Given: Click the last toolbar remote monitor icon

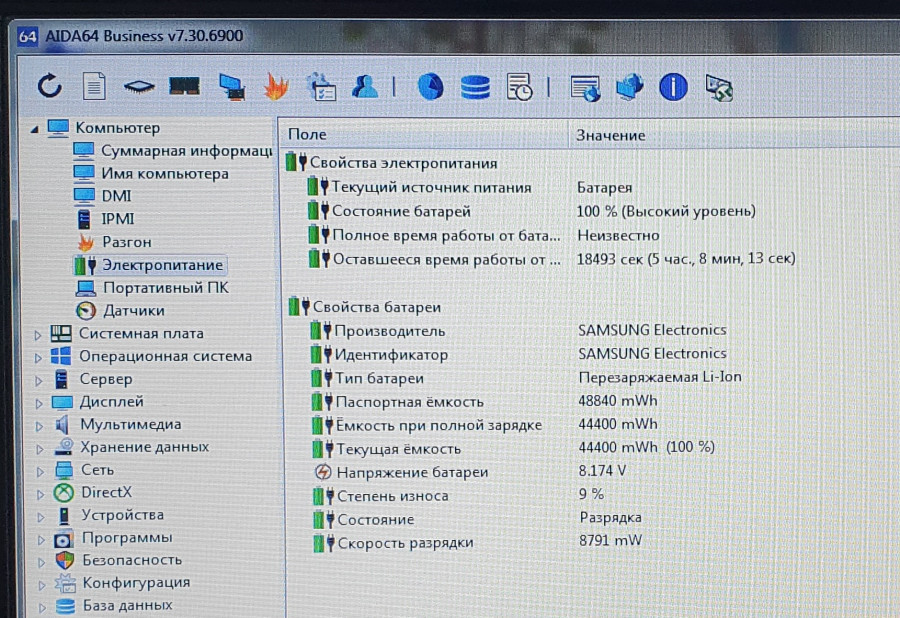Looking at the screenshot, I should tap(719, 88).
